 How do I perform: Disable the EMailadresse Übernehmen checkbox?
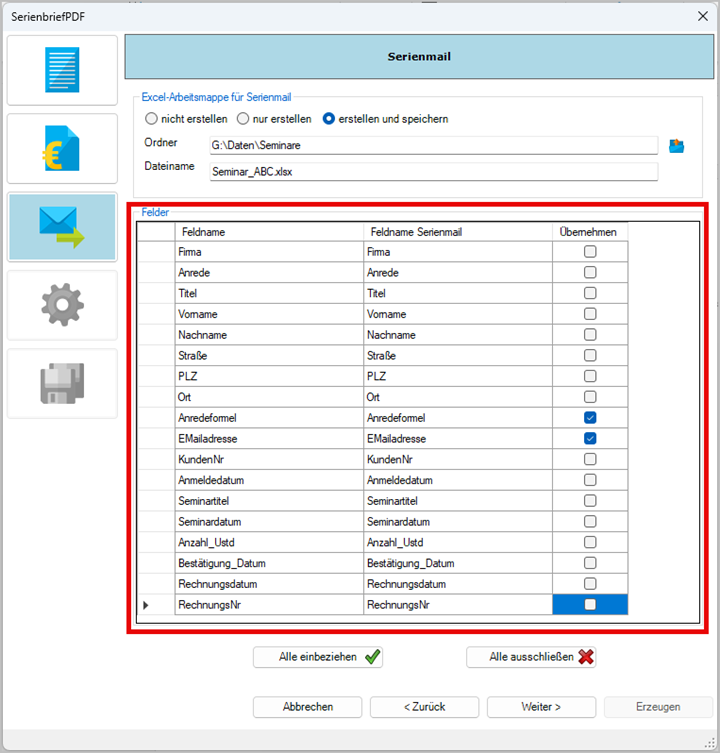(x=590, y=439)
